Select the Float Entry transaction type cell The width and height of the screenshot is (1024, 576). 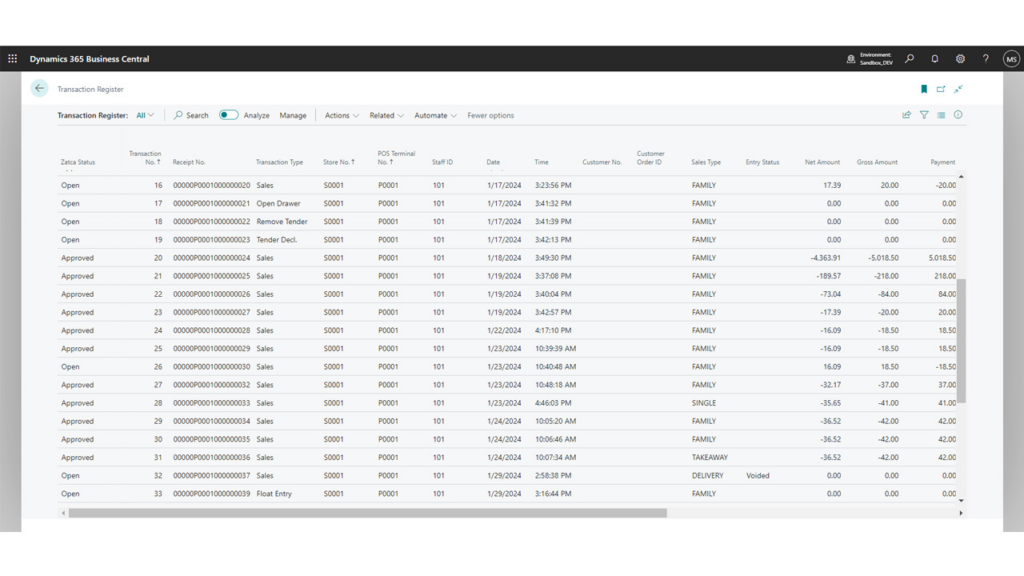pos(274,494)
